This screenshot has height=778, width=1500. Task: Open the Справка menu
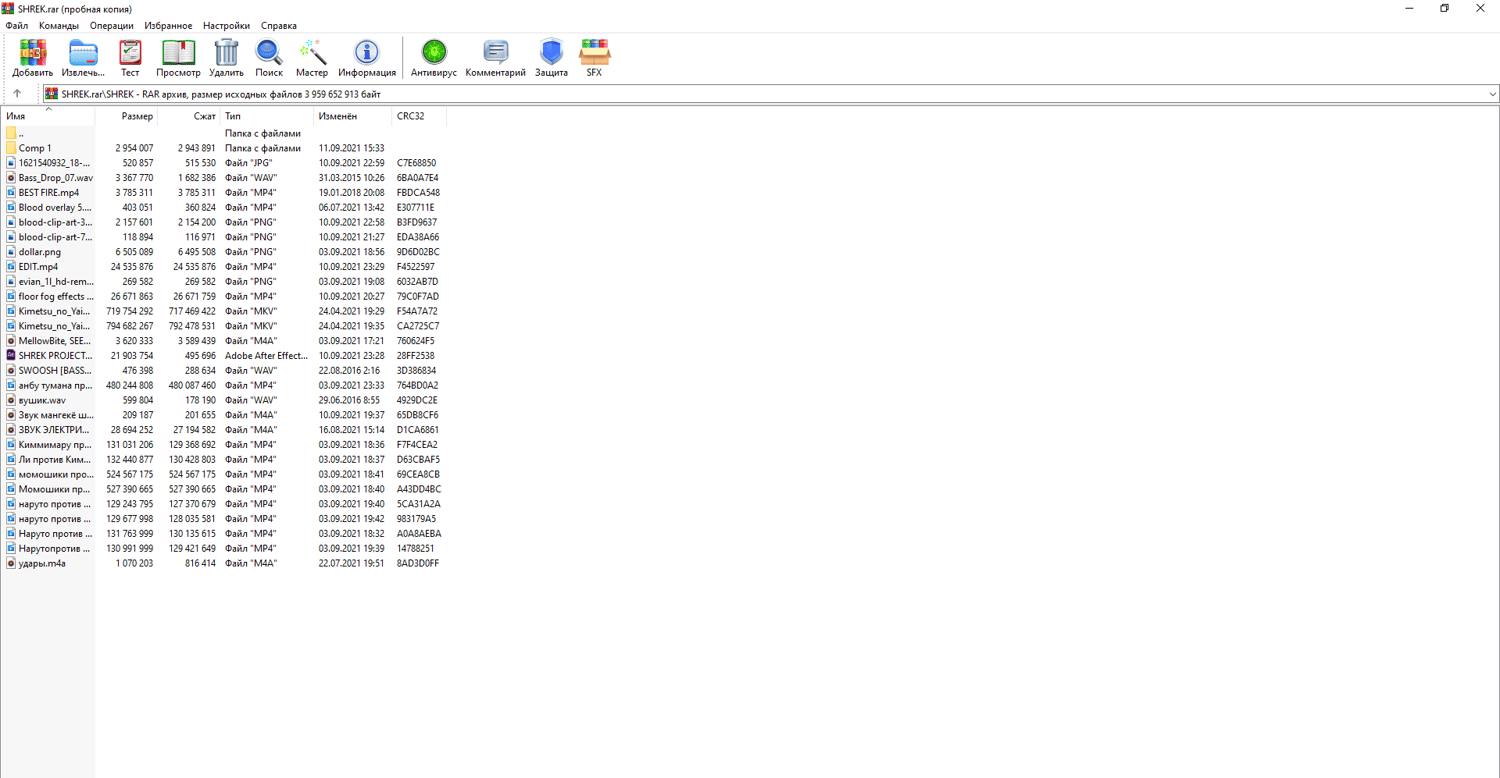click(x=278, y=26)
